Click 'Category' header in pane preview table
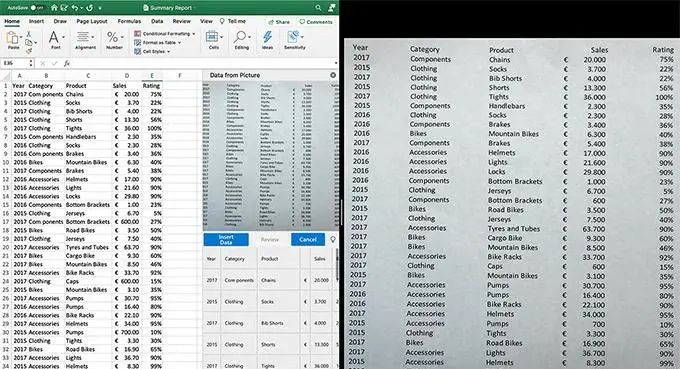Screen dimensions: 680x369 [x=239, y=259]
